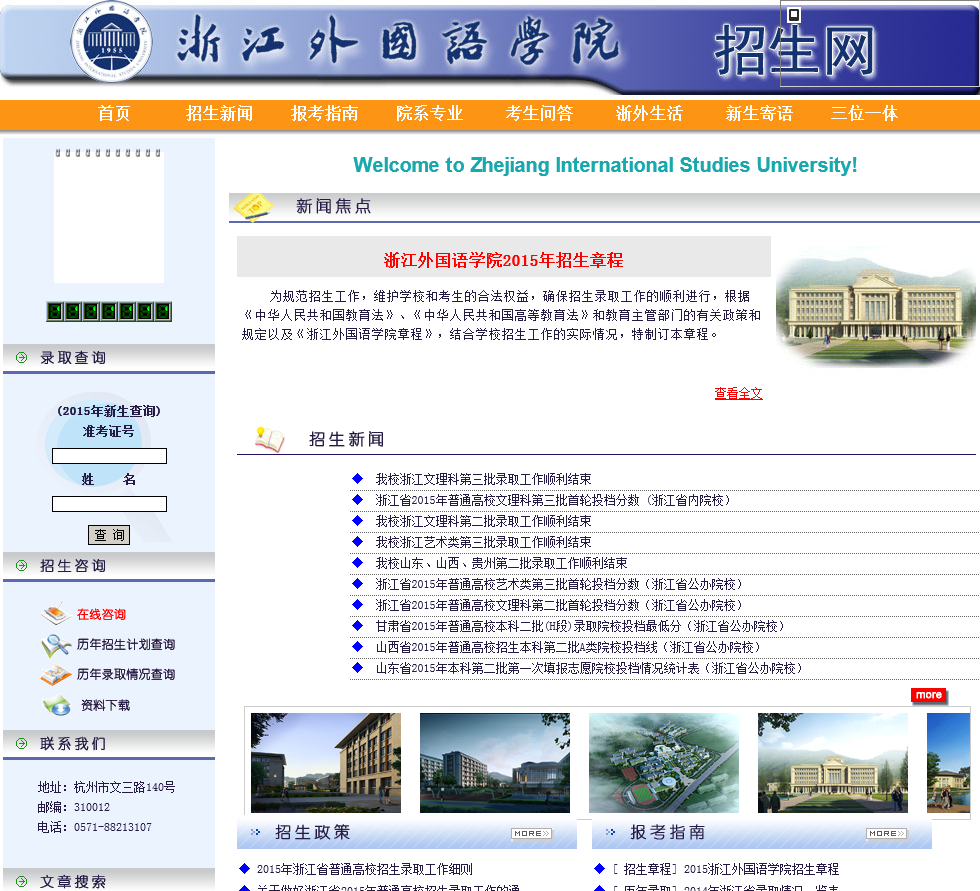The image size is (980, 891).
Task: Click the yellow TOP tag icon beside 新闻焦点
Action: pyautogui.click(x=253, y=207)
